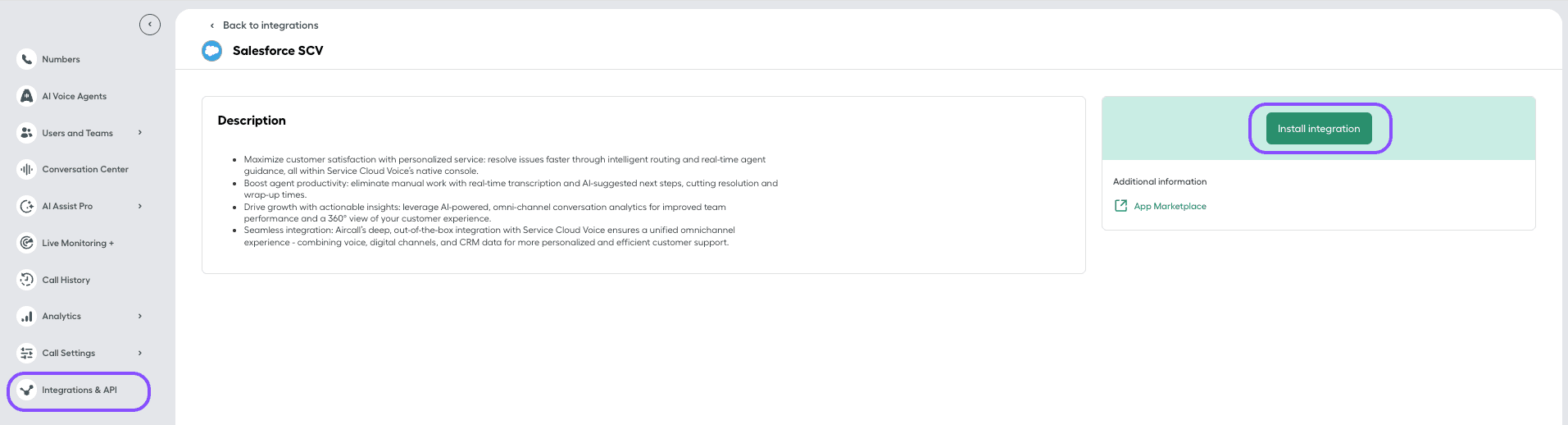
Task: Click the Numbers phone icon
Action: pyautogui.click(x=26, y=59)
